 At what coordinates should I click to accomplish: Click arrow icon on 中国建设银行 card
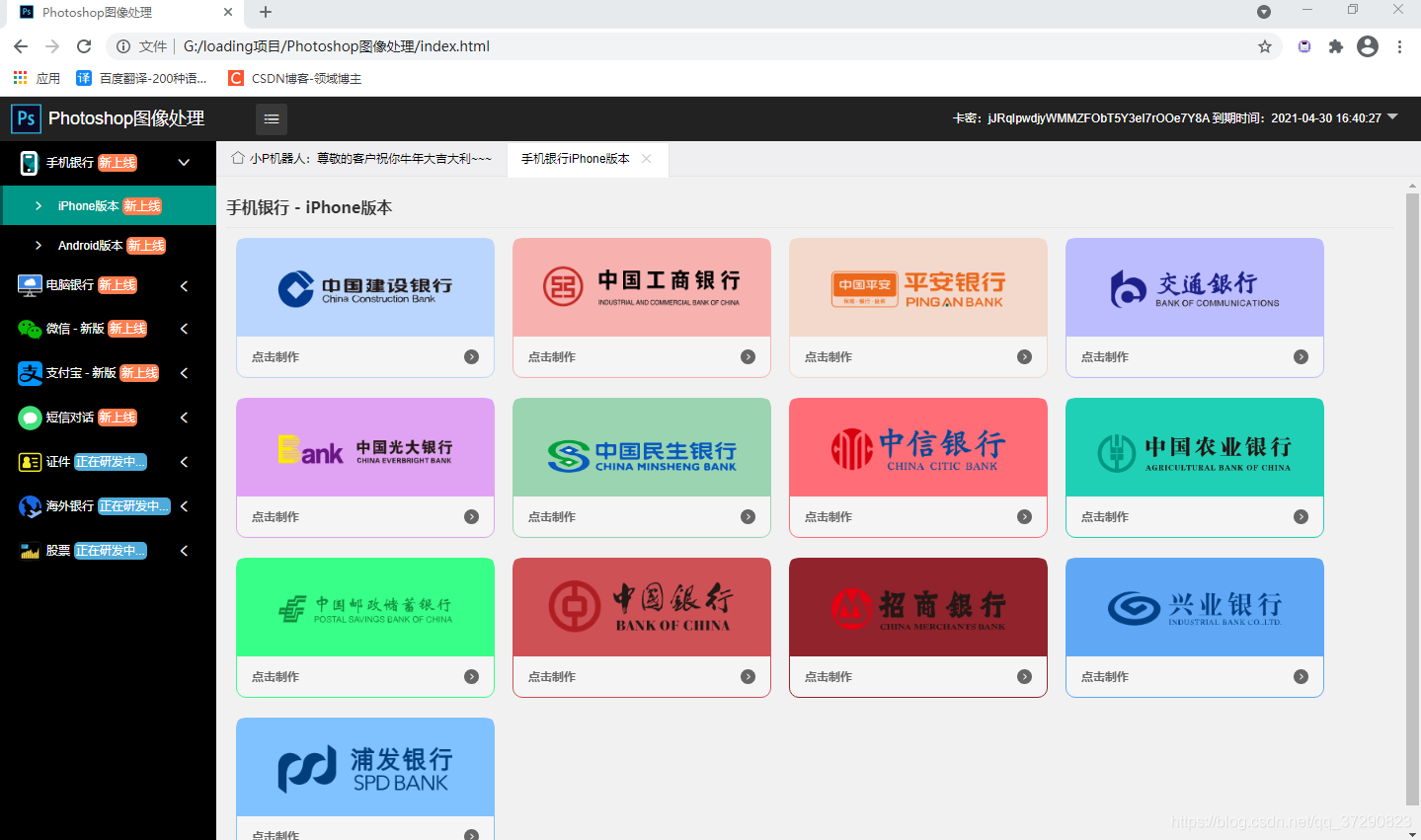point(471,357)
